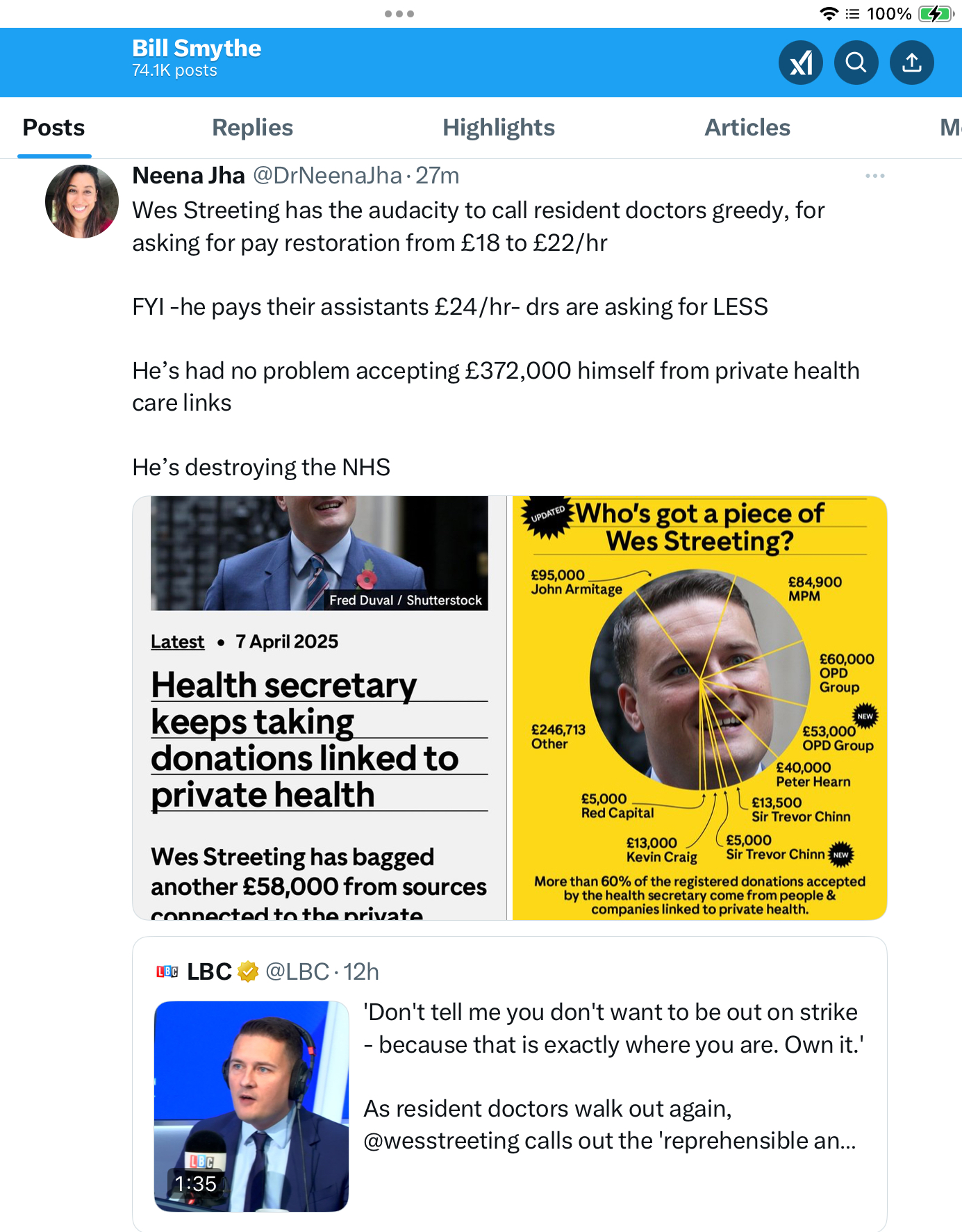This screenshot has height=1232, width=962.
Task: Tap the gold verified badge next to LBC
Action: [248, 971]
